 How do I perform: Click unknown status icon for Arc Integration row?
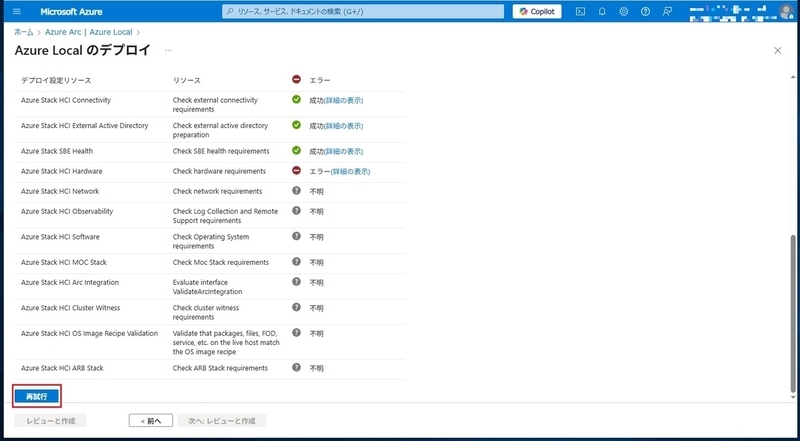click(296, 281)
